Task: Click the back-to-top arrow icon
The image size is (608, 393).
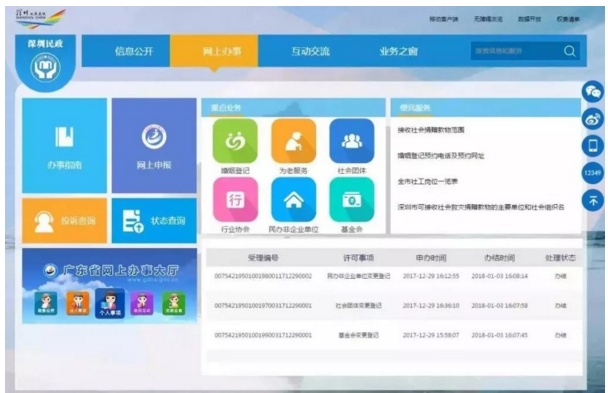Action: click(593, 200)
